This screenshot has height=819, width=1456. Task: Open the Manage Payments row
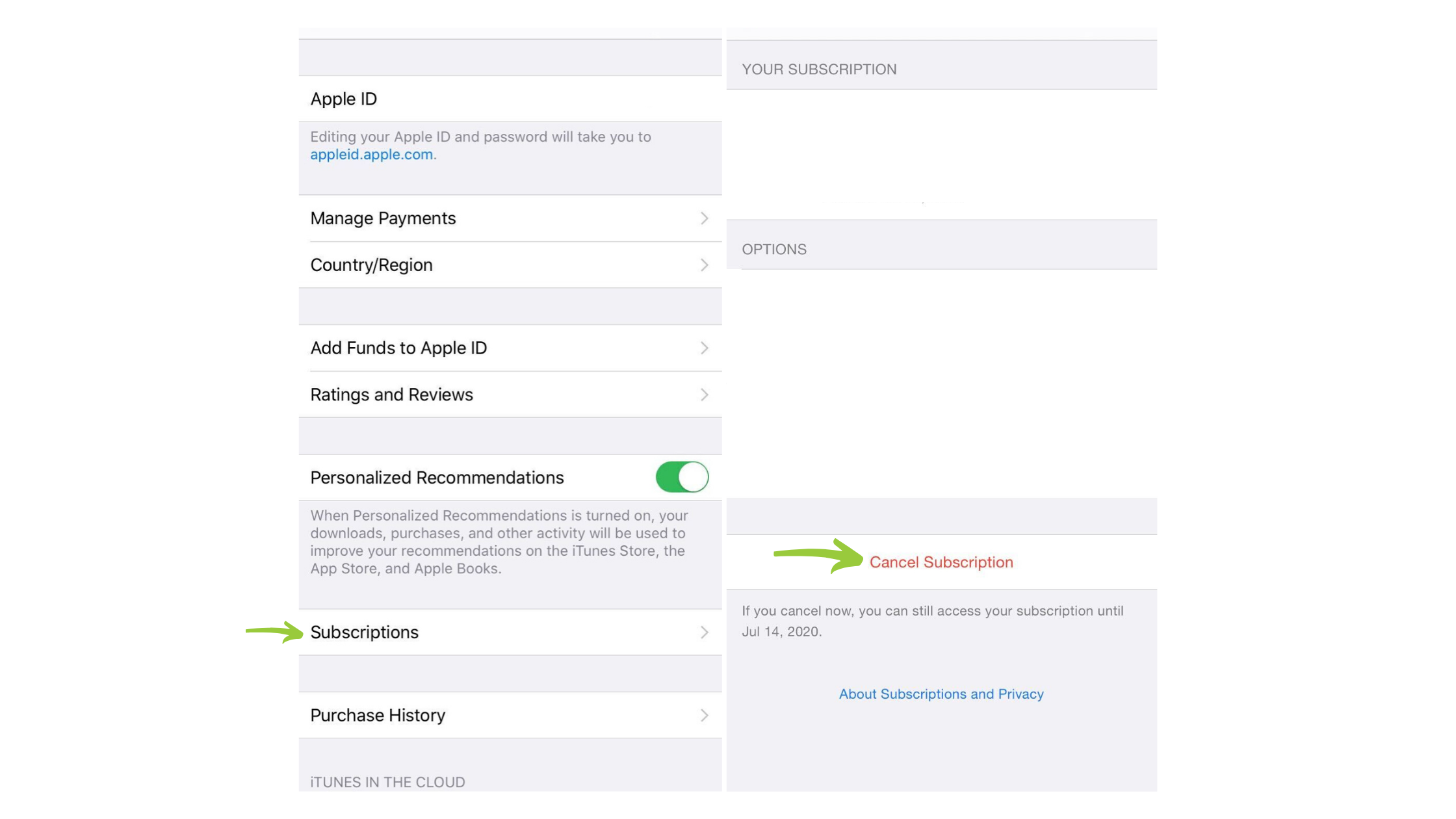510,218
